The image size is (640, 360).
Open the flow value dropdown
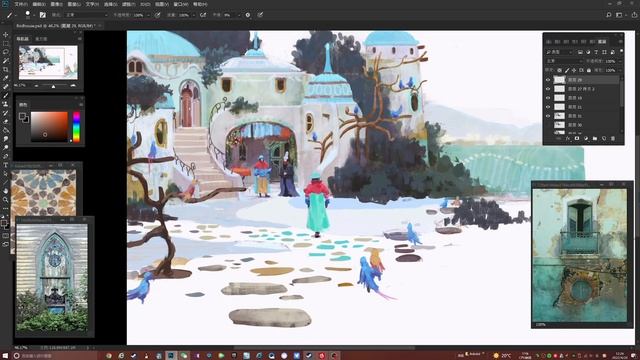coord(194,15)
